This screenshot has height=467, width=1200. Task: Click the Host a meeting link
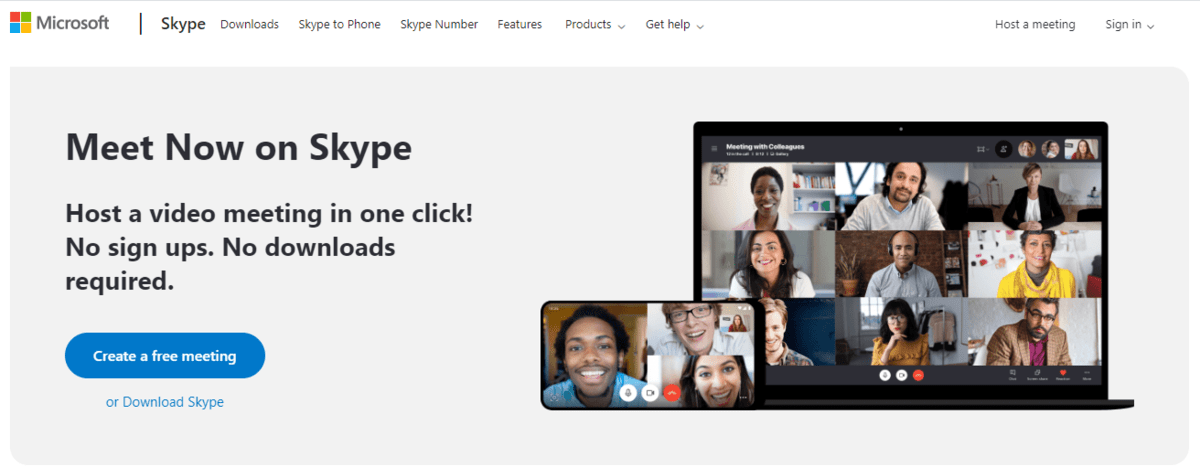[x=1035, y=24]
